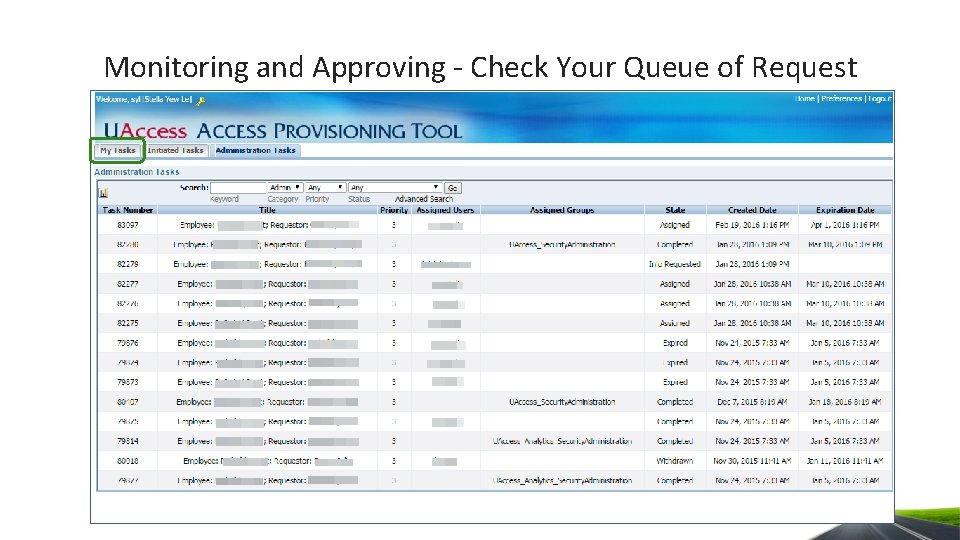The width and height of the screenshot is (960, 540).
Task: Sort by the Created Date column header
Action: (752, 210)
